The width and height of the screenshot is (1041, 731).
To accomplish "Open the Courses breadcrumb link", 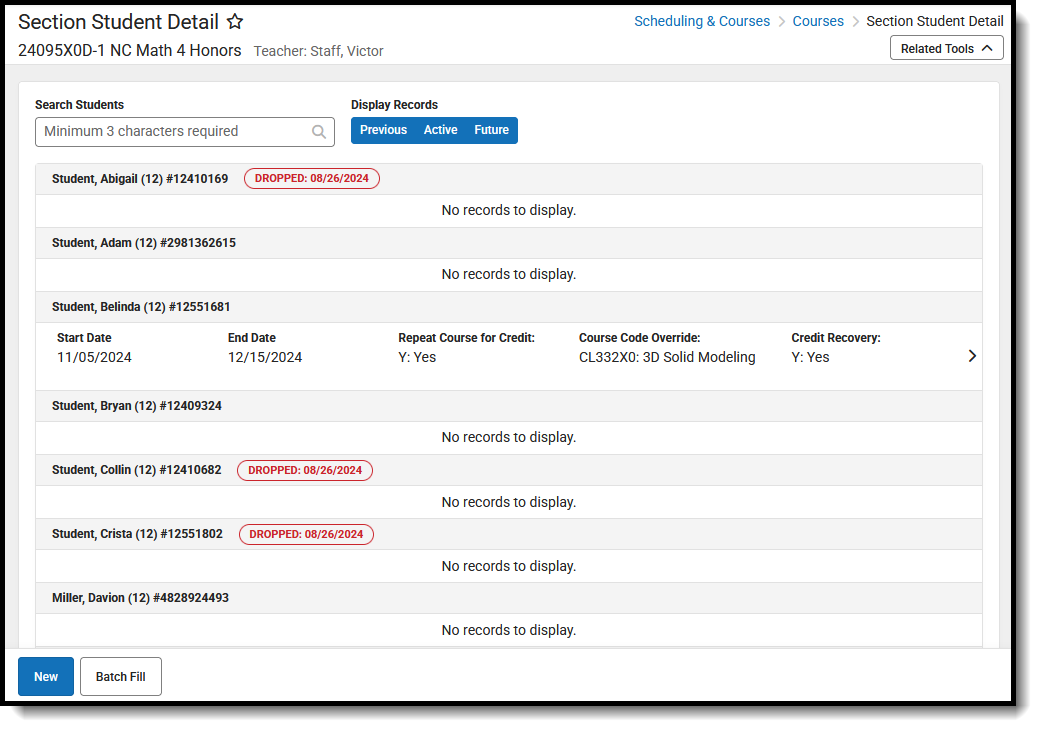I will [818, 20].
